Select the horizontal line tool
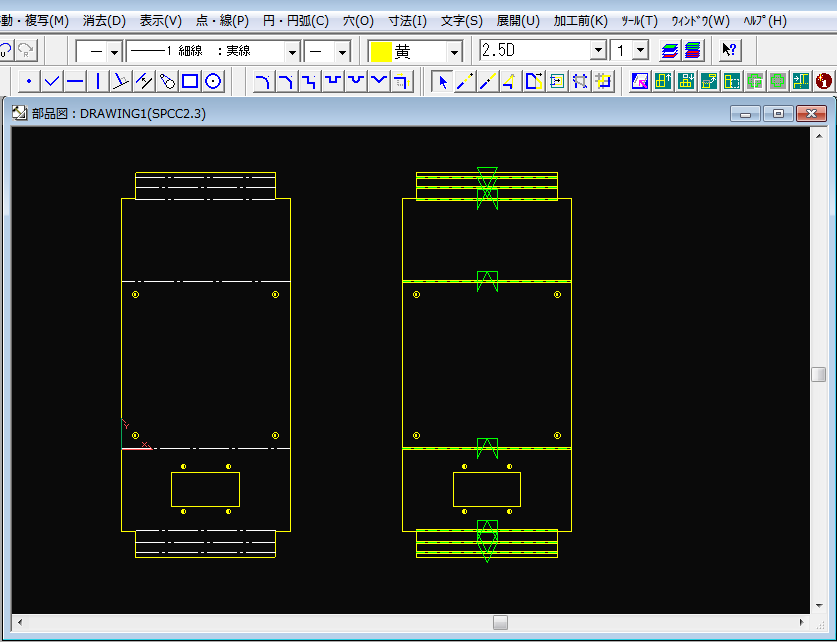This screenshot has height=642, width=837. [x=75, y=82]
